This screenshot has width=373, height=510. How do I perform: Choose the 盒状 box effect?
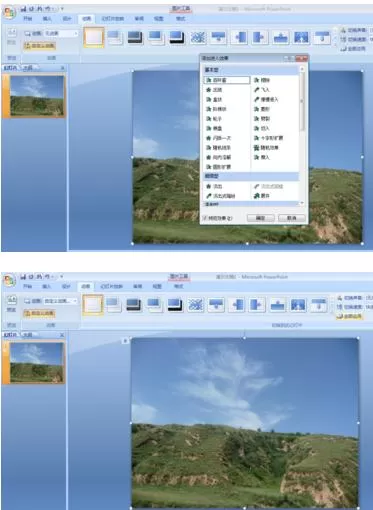pyautogui.click(x=214, y=99)
